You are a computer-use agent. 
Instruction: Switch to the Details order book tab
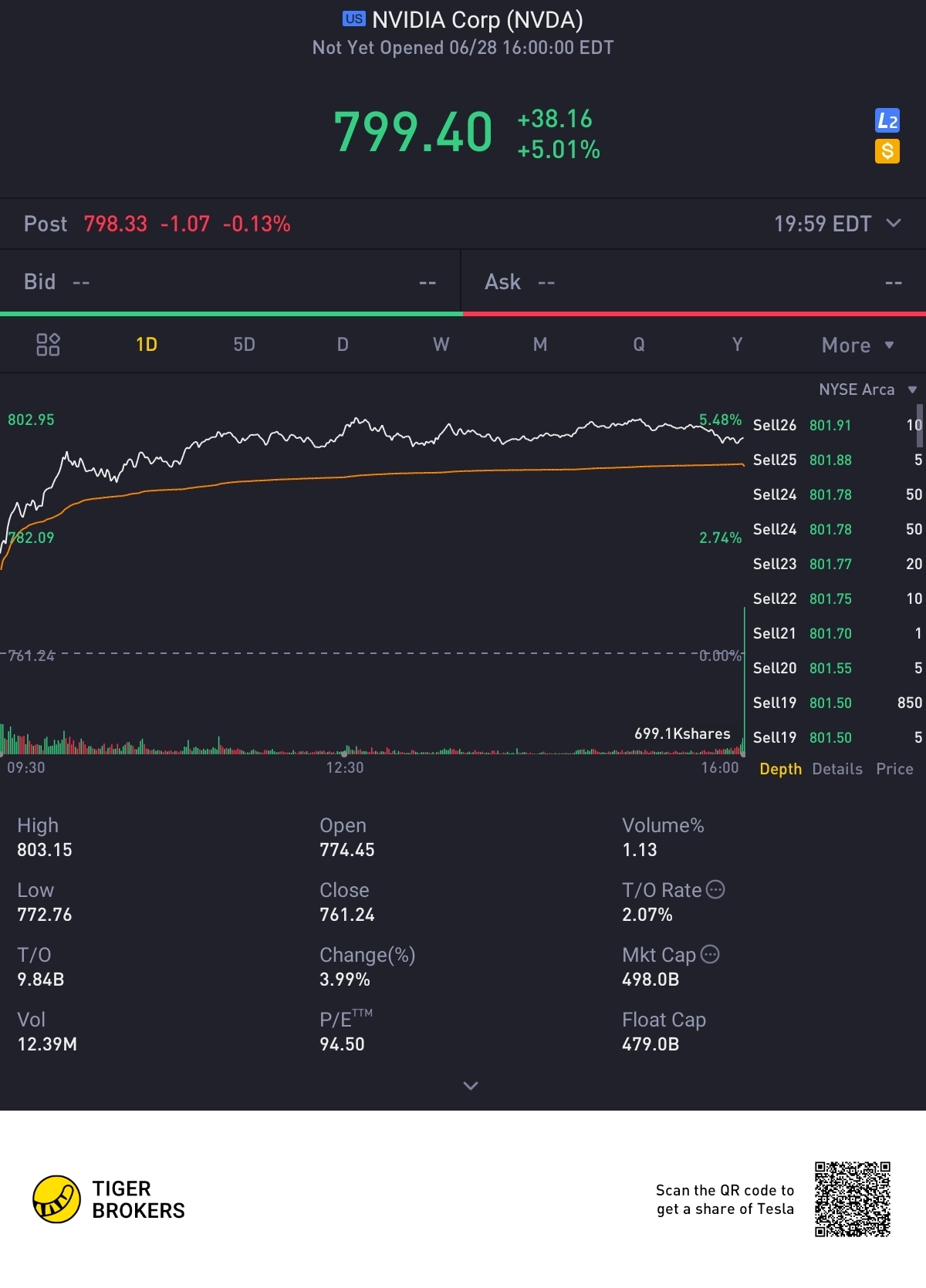point(837,769)
